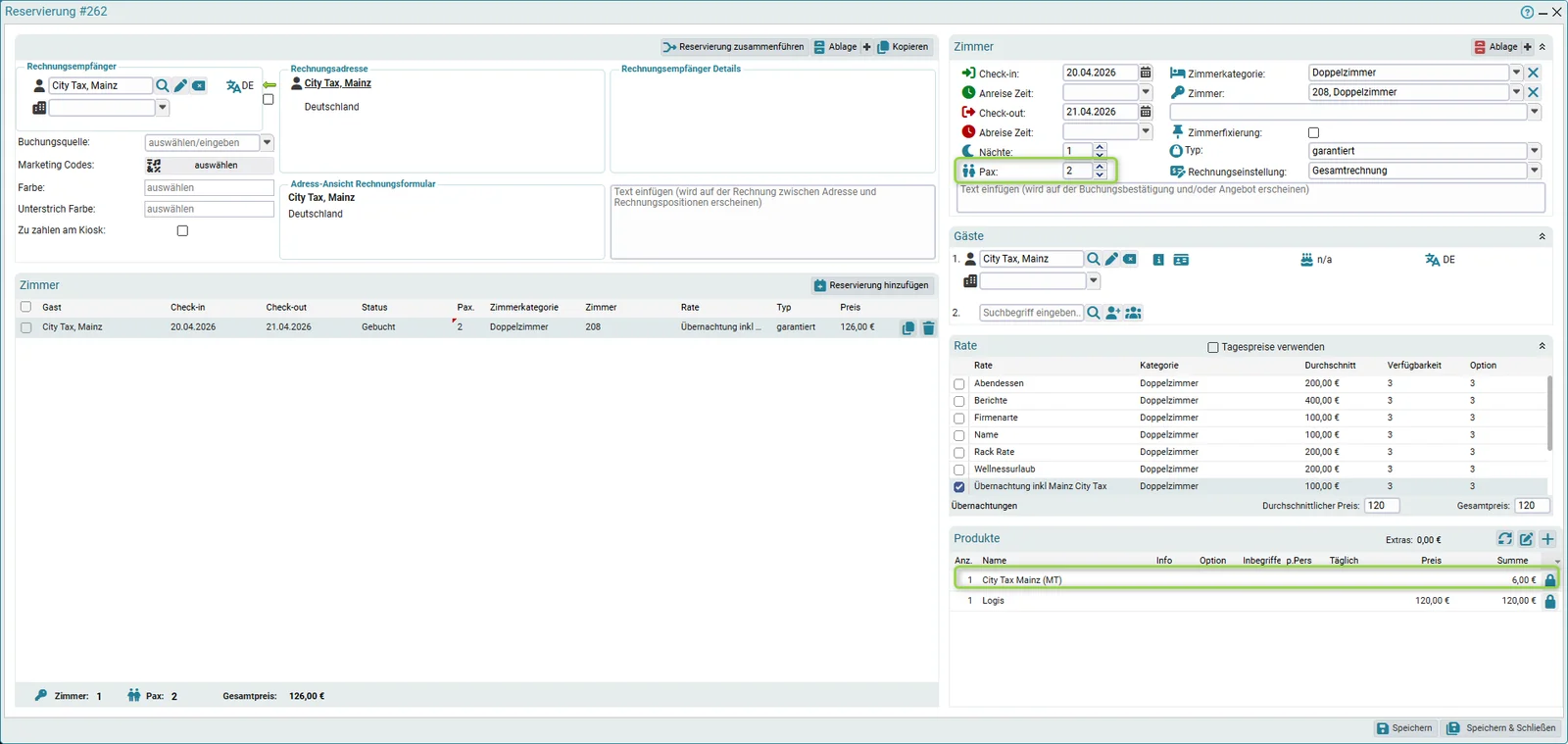
Task: Open the Farbe color selection field
Action: click(x=209, y=187)
